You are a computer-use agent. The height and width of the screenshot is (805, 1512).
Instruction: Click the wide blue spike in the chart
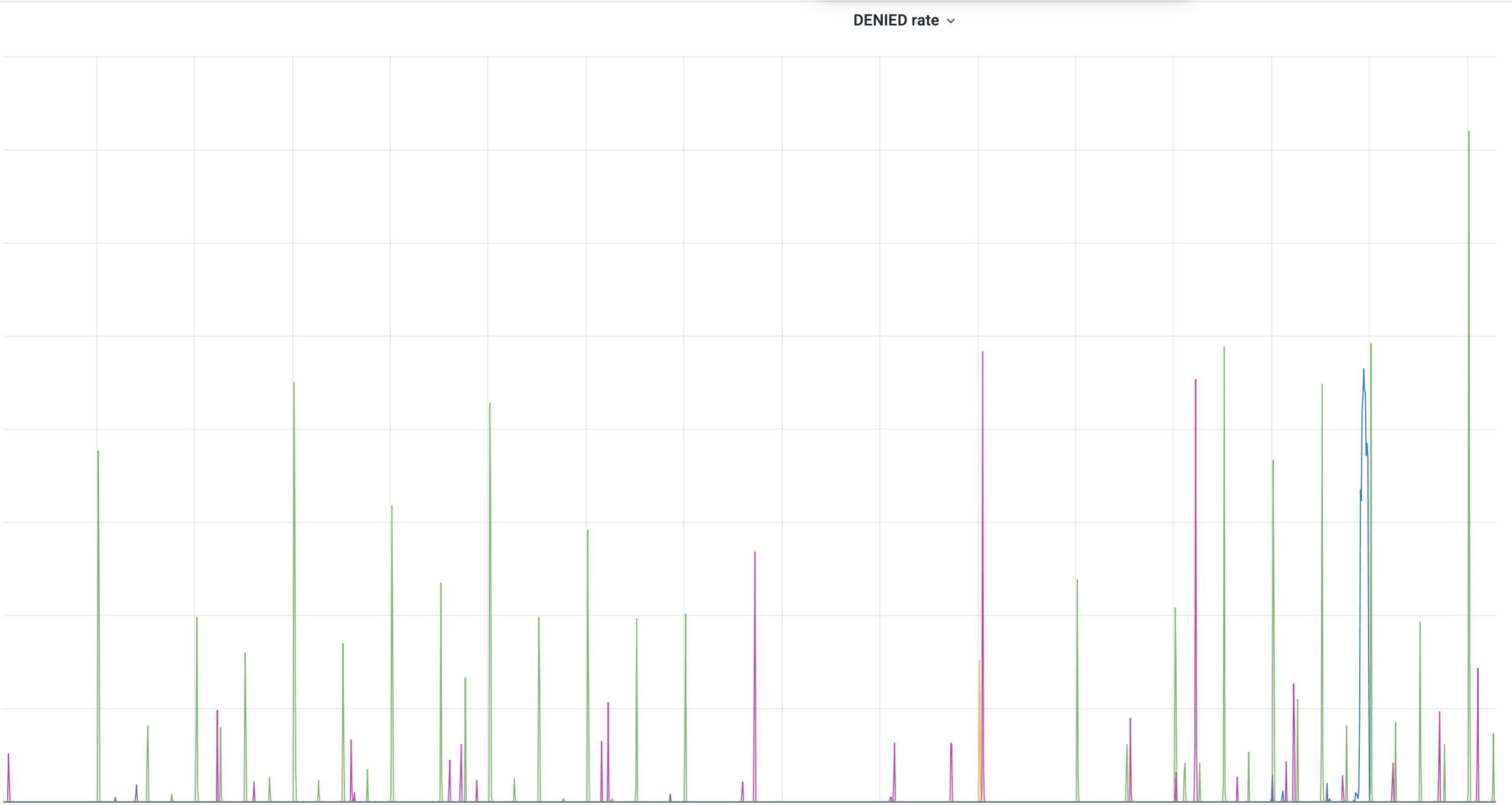(x=1364, y=584)
